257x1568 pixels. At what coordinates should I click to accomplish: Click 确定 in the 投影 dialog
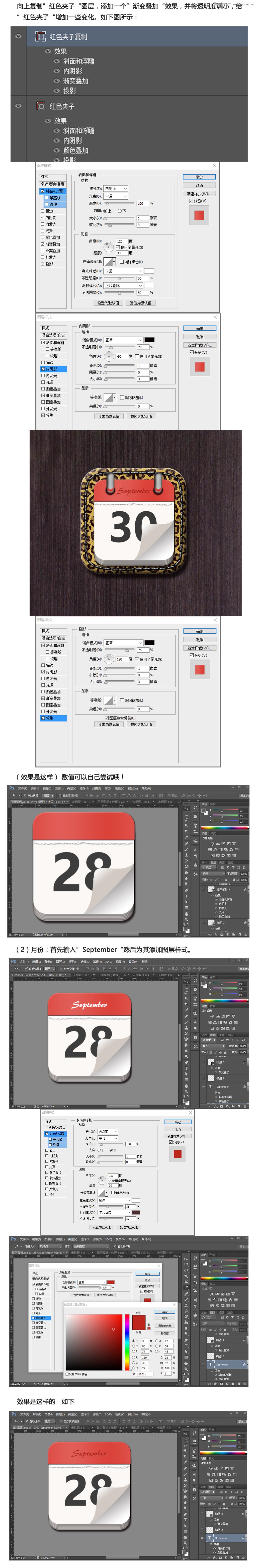pos(200,631)
